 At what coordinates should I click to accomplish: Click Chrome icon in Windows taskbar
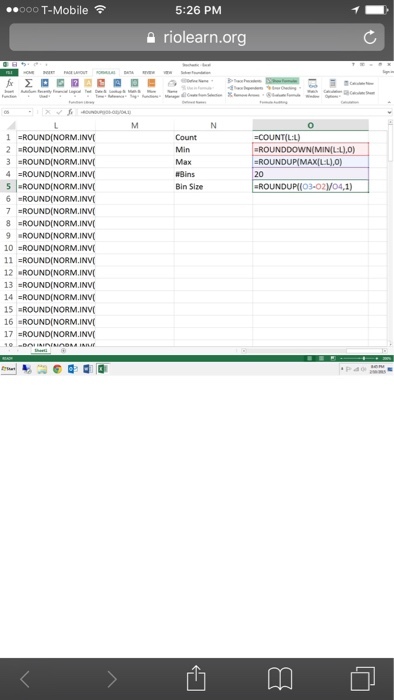[57, 369]
